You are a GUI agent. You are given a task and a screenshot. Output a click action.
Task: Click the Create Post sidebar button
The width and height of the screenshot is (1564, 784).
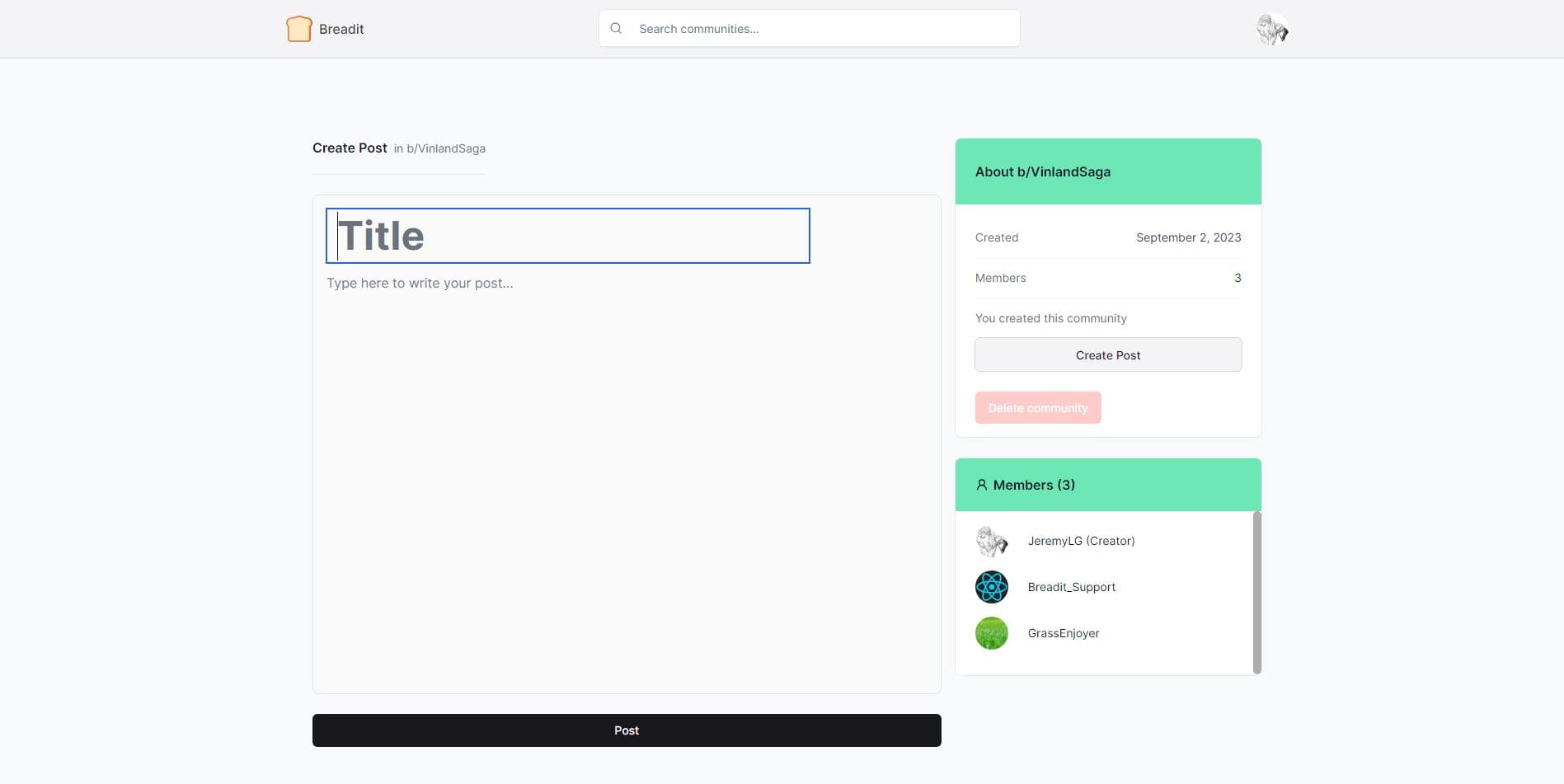coord(1107,354)
